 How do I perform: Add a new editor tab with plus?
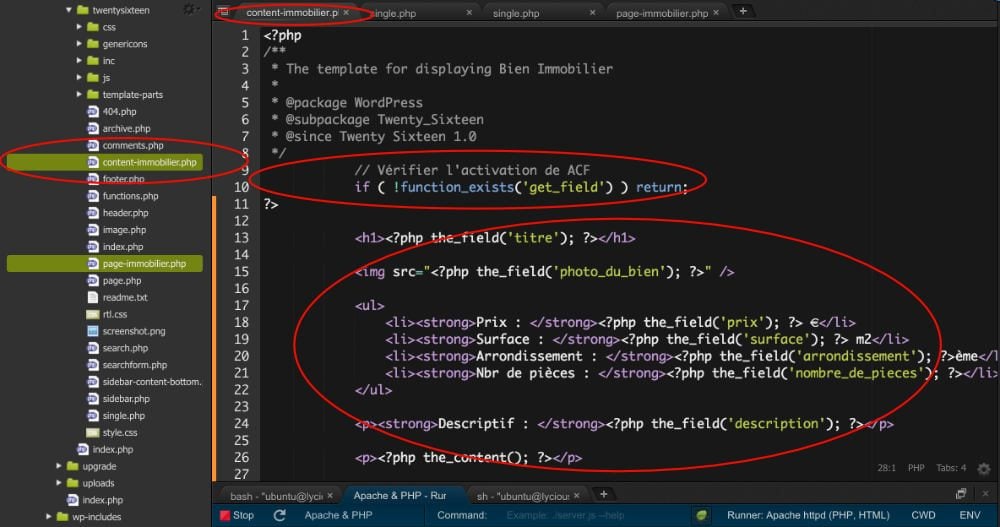point(743,12)
